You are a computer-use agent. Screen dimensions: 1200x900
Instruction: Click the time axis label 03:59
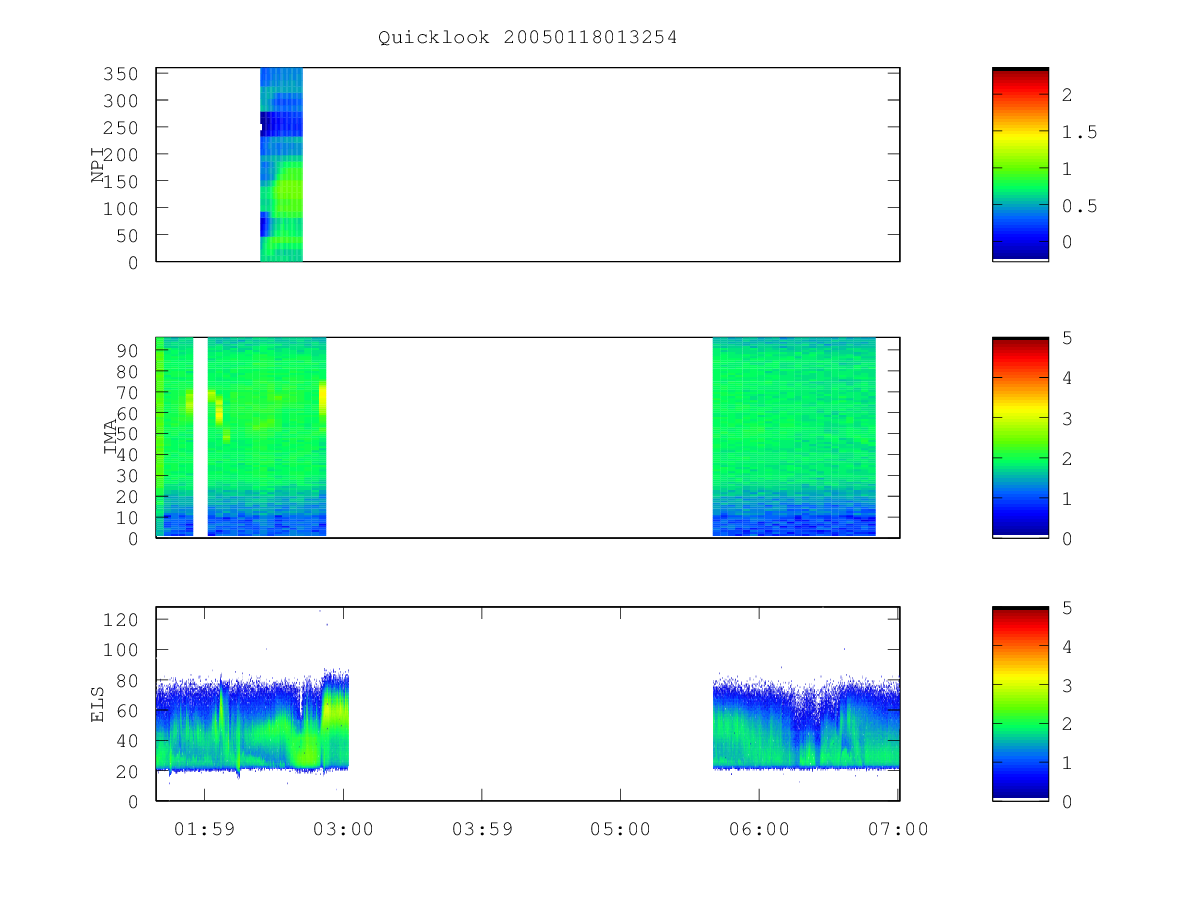(x=482, y=829)
